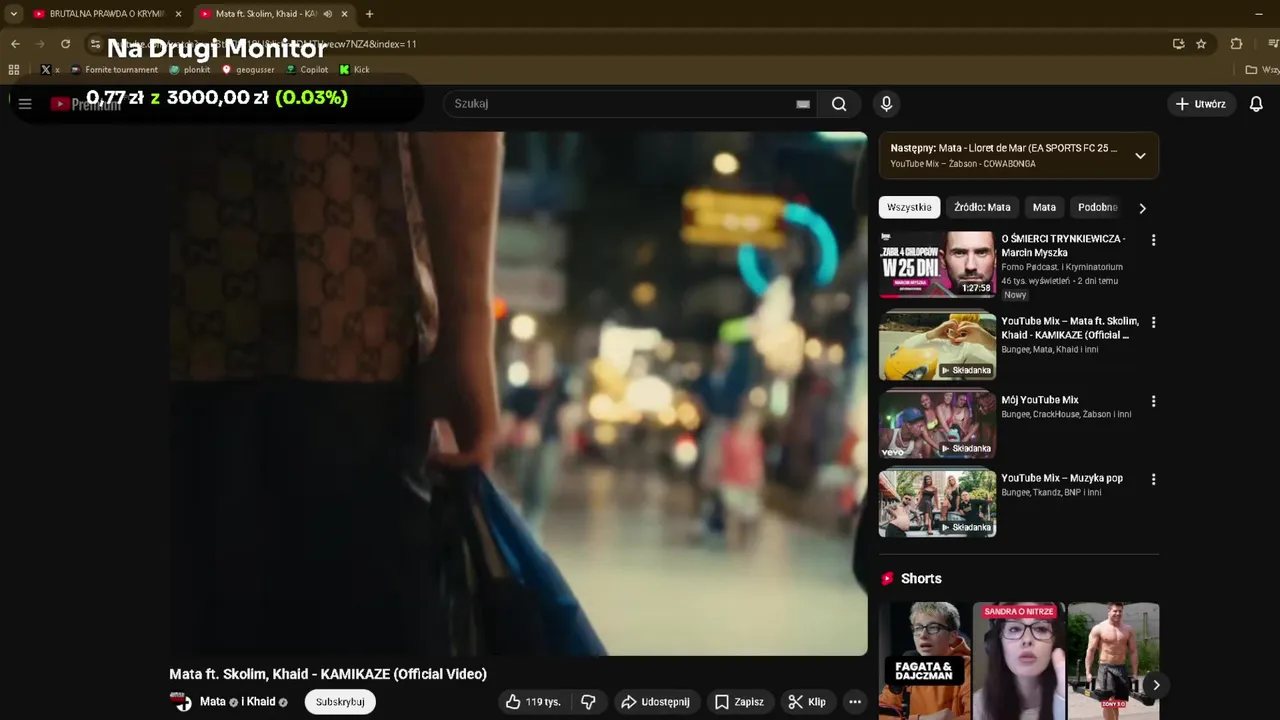
Task: Open the SANDRA O NITRZE short
Action: pyautogui.click(x=1018, y=660)
